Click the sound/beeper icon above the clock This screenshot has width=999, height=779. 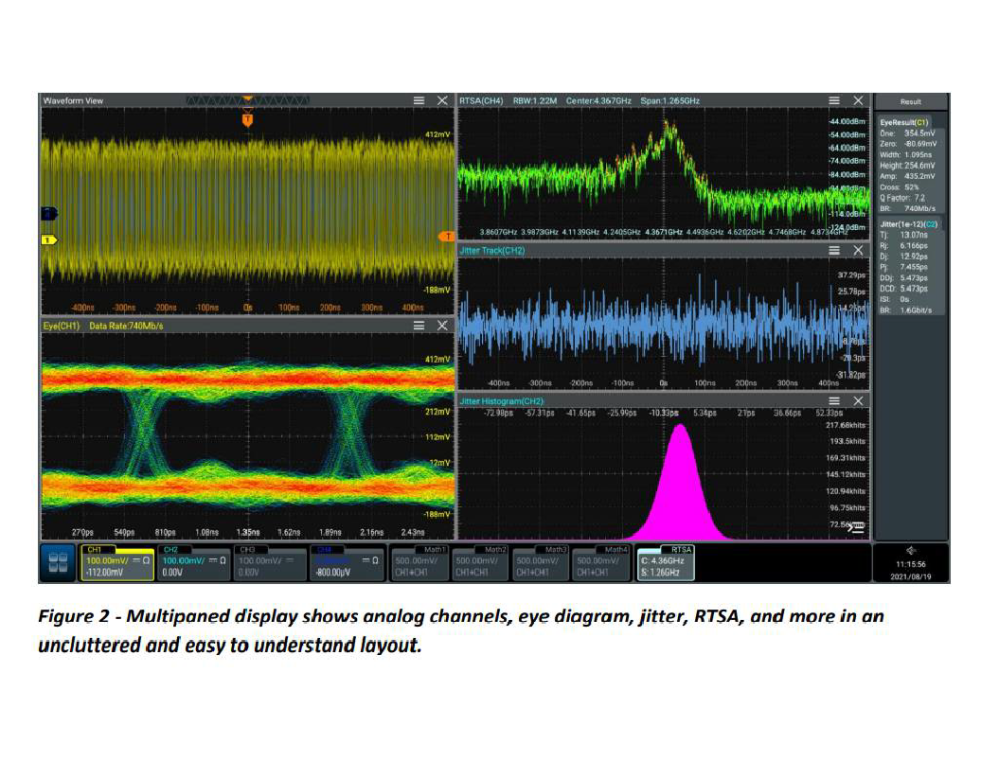[911, 551]
